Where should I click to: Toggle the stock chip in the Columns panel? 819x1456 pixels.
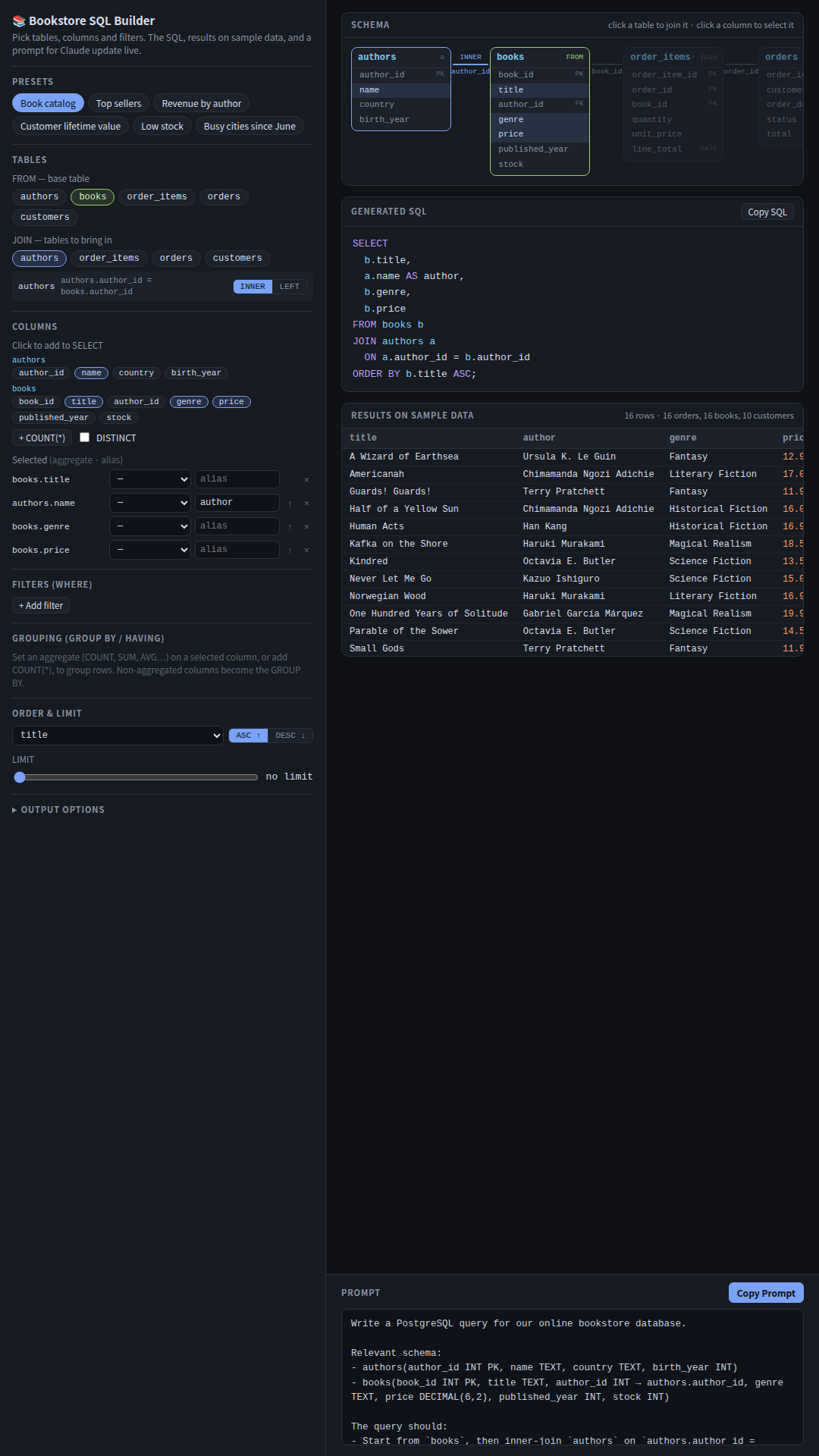click(119, 418)
